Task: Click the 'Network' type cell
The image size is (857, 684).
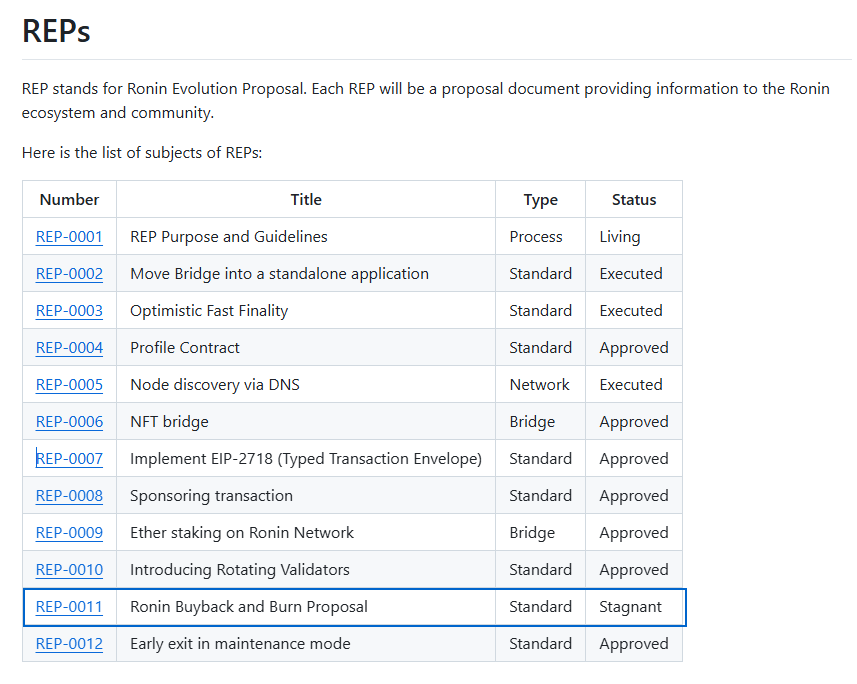Action: (539, 385)
